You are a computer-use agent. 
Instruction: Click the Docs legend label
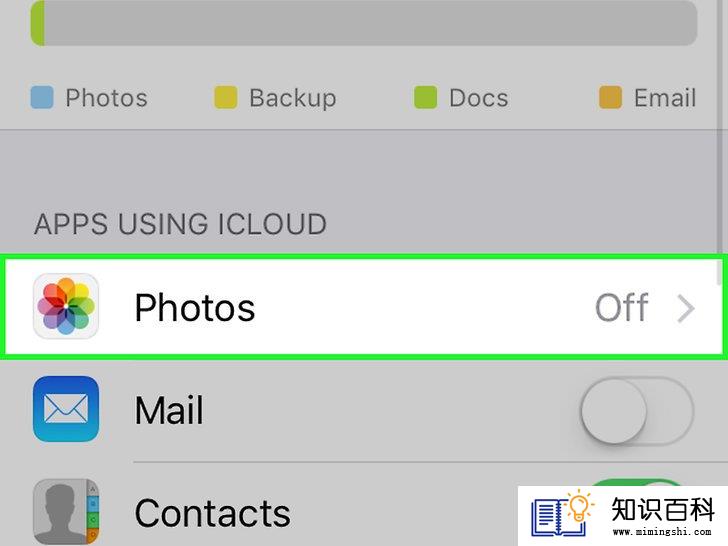pos(479,98)
